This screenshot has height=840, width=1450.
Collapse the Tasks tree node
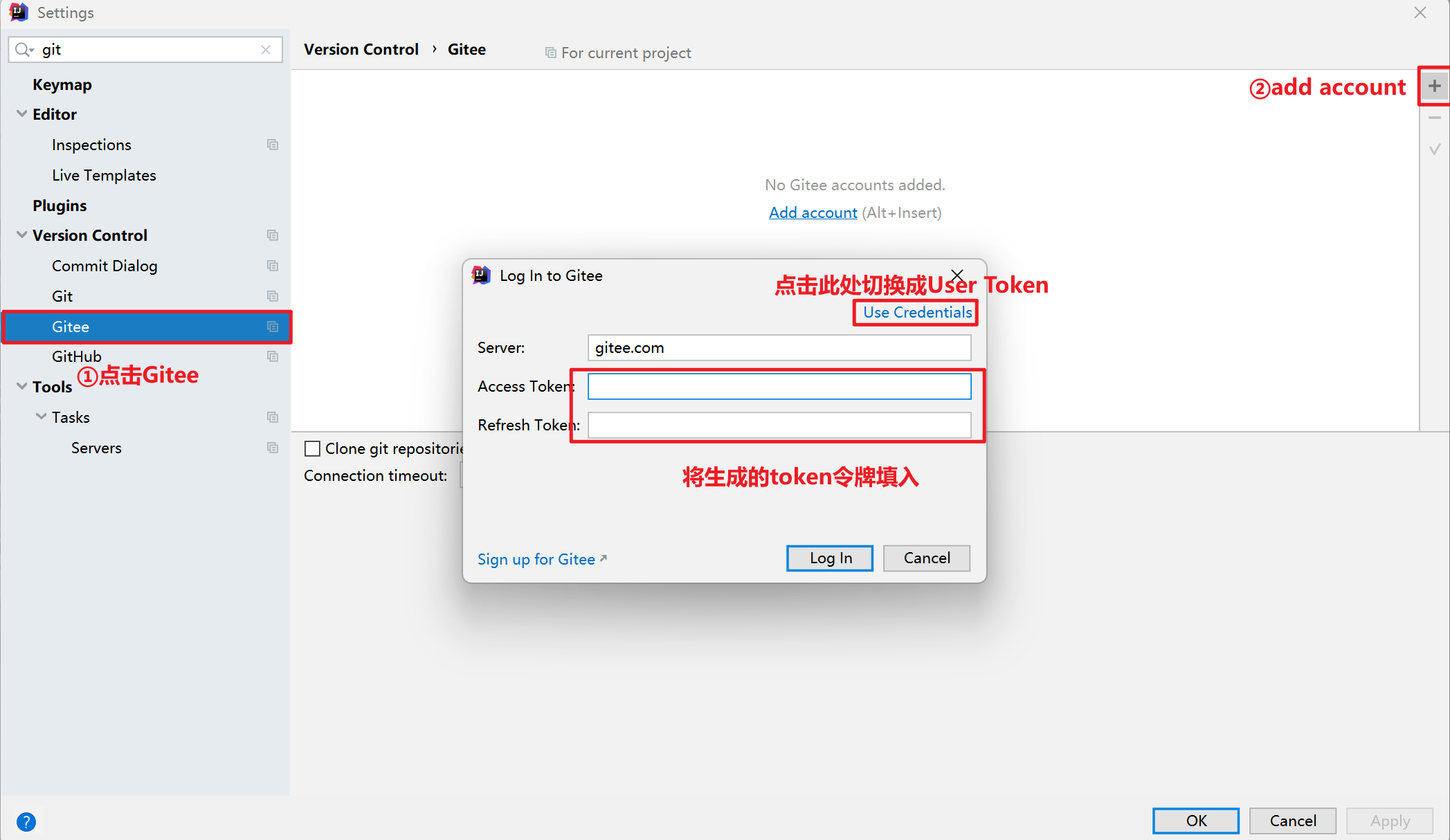(42, 417)
